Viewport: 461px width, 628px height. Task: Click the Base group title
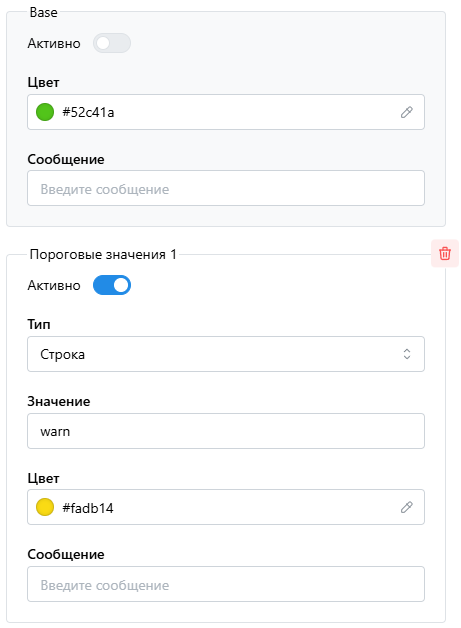[43, 12]
